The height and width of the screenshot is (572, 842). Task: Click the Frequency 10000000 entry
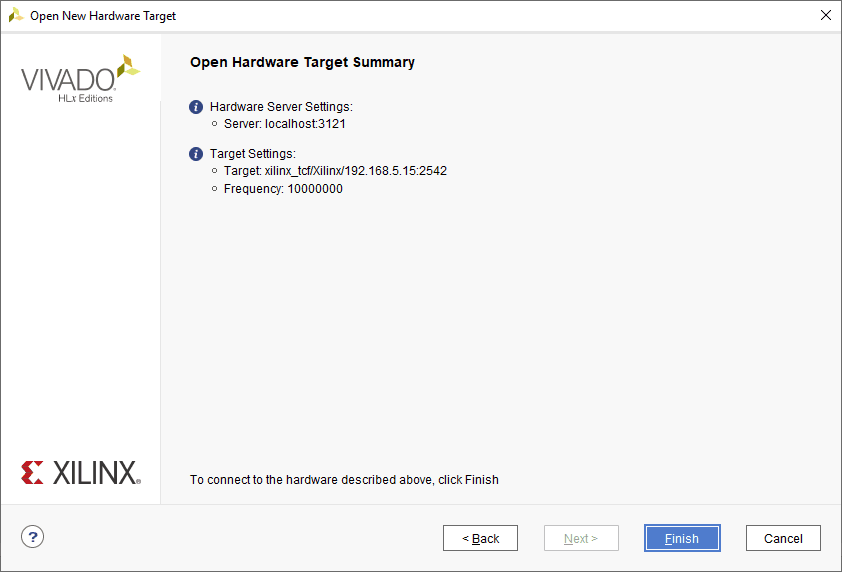[283, 189]
